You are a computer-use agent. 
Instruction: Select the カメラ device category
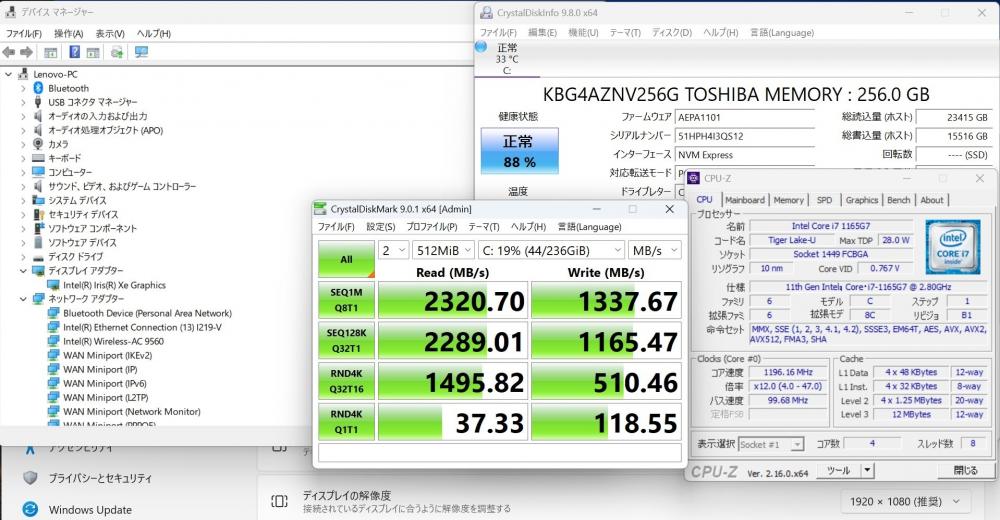pos(58,144)
